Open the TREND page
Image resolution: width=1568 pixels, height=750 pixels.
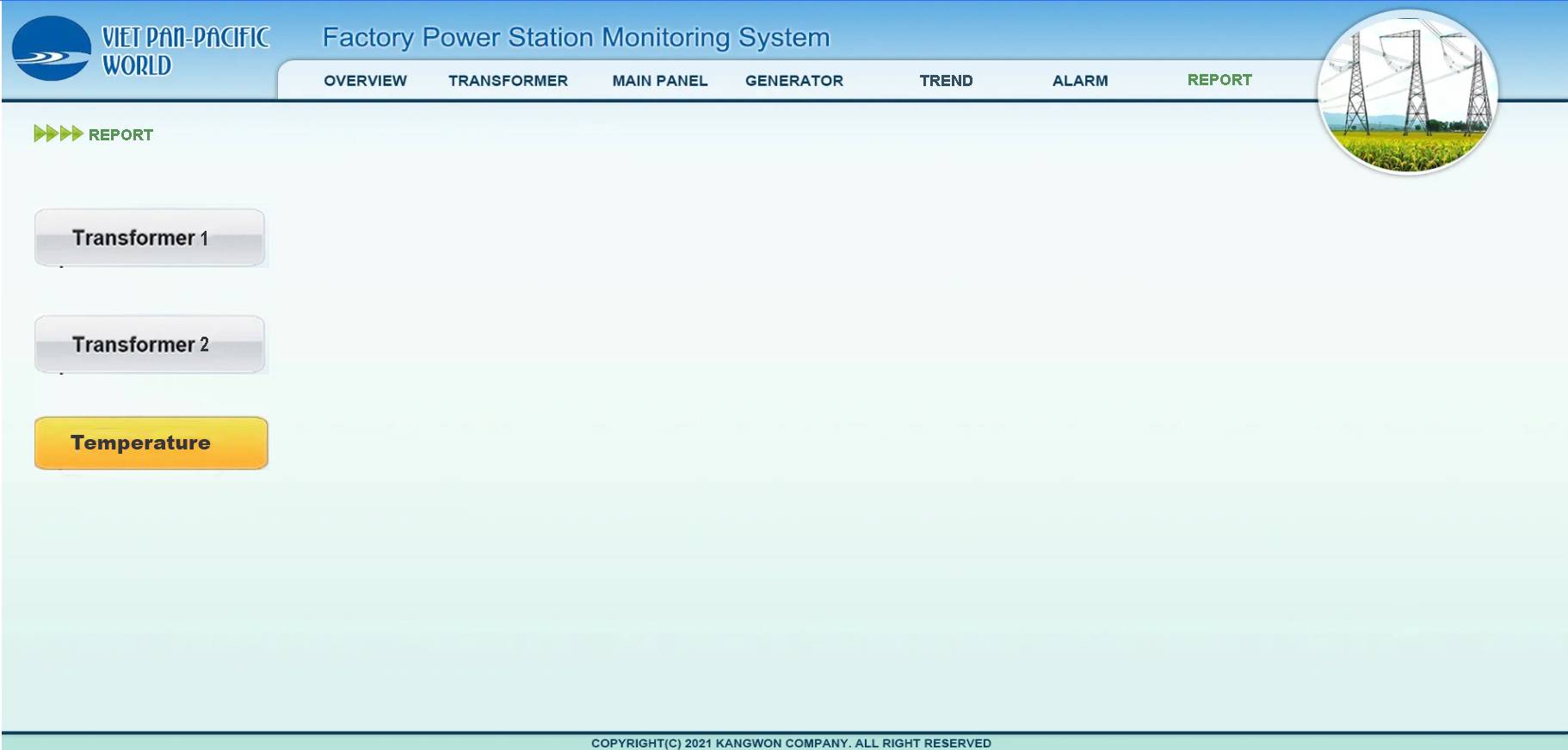point(946,81)
